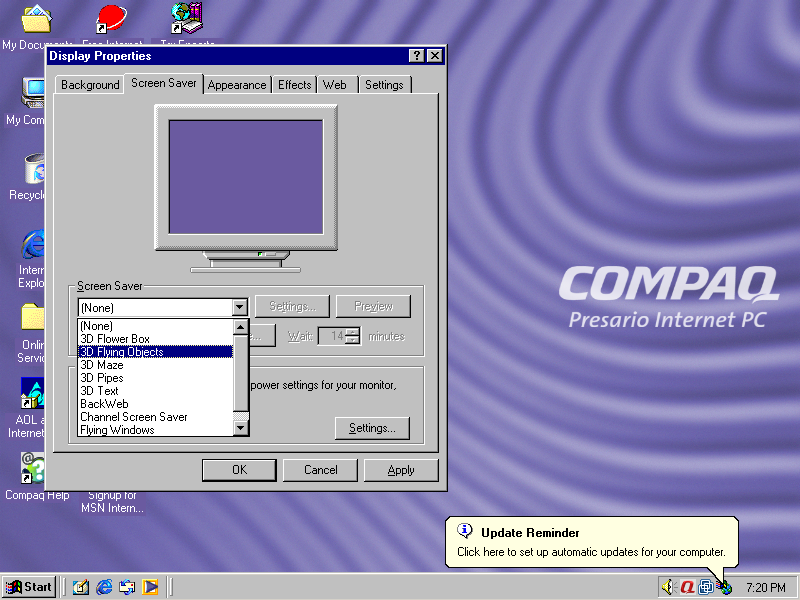Click the 7:20 PM taskbar clock
The height and width of the screenshot is (600, 800).
765,588
